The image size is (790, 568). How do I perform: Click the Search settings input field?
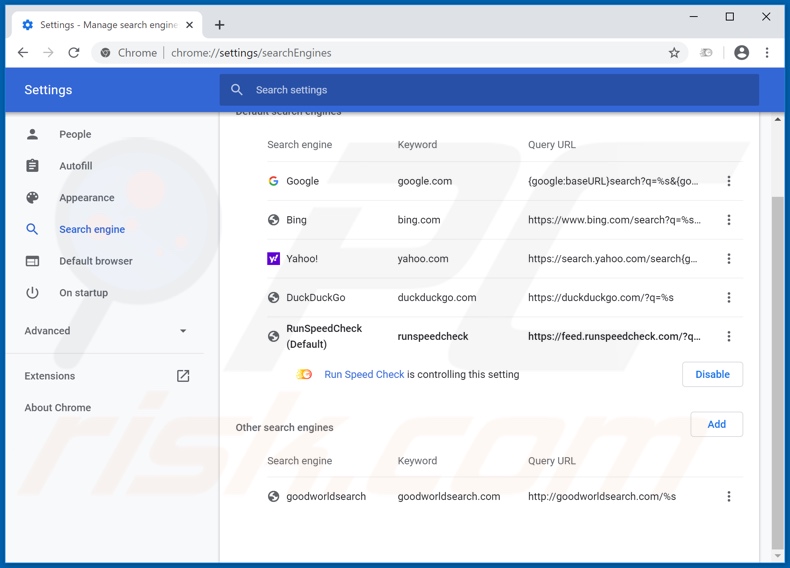coord(490,90)
